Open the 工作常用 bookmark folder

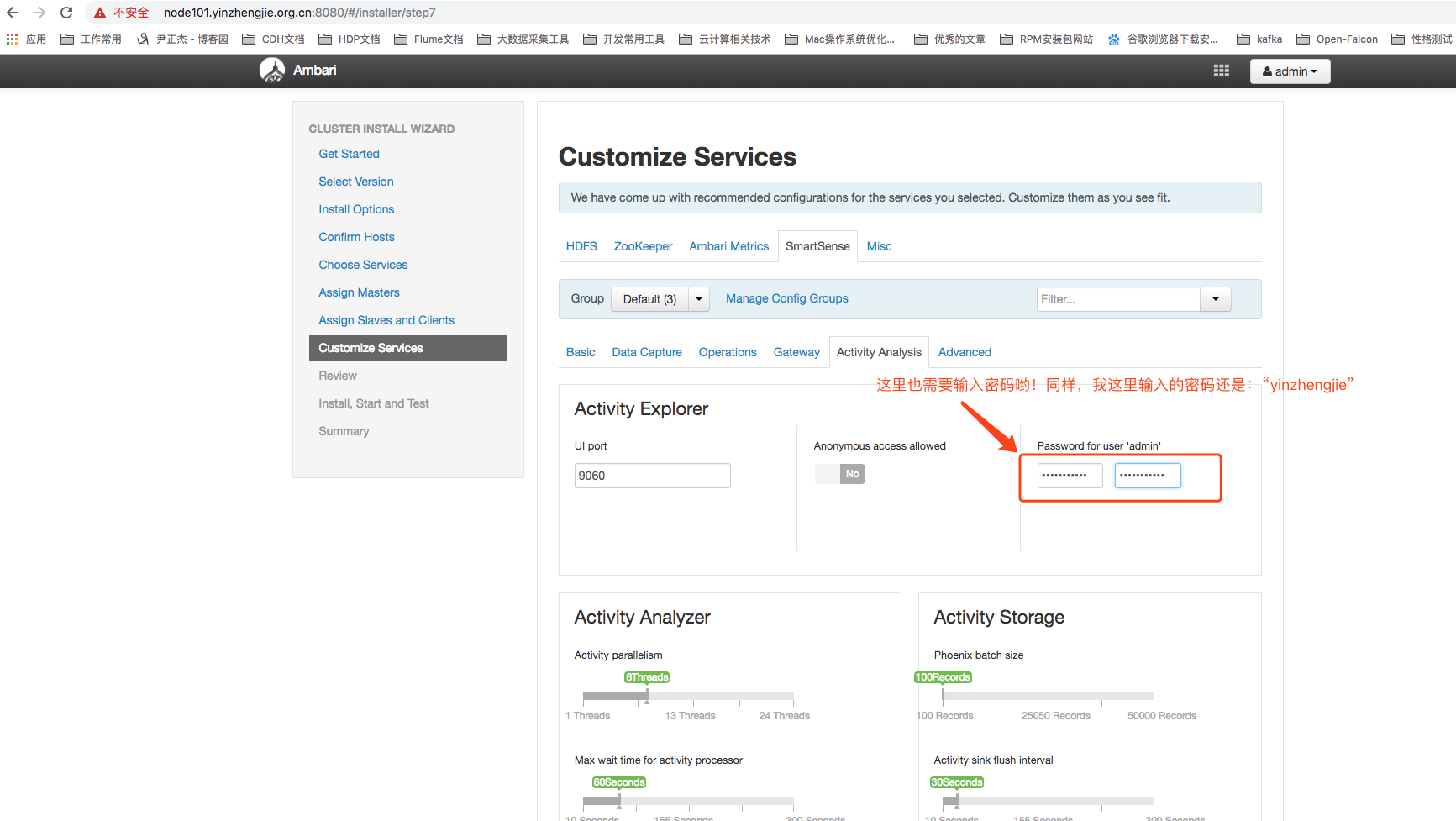pos(91,39)
